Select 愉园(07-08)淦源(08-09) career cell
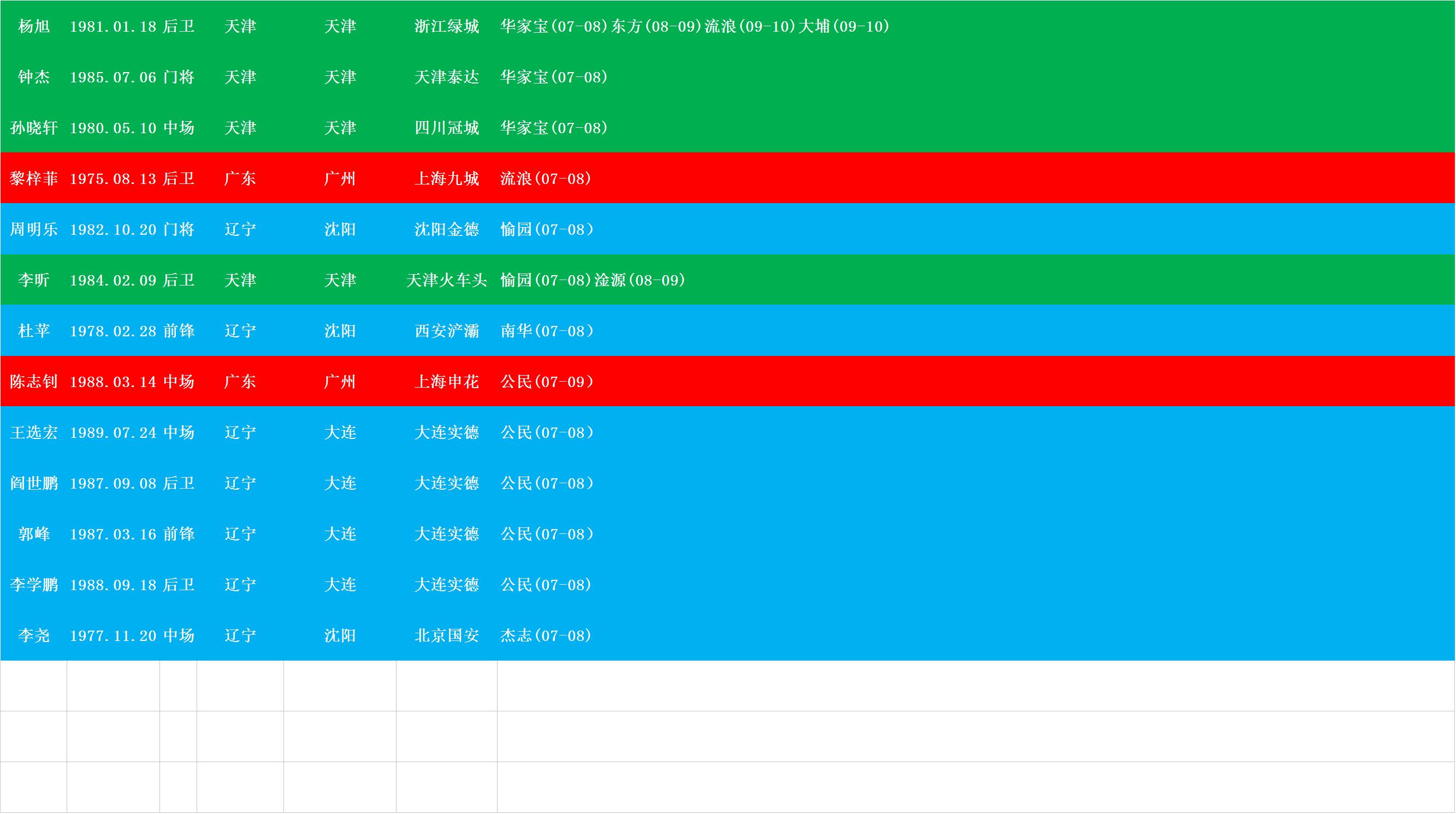 click(x=593, y=281)
